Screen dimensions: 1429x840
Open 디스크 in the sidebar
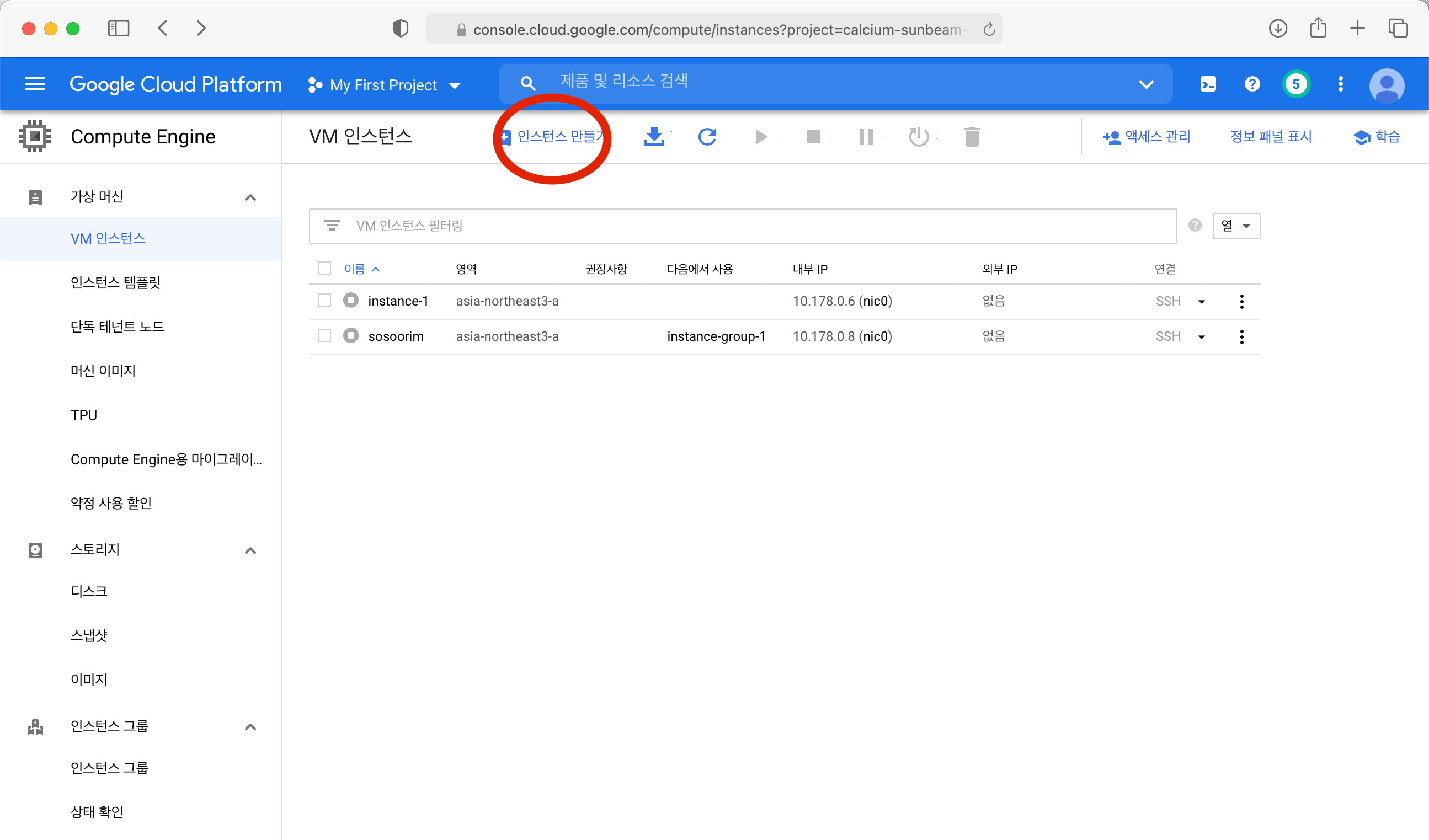point(89,591)
